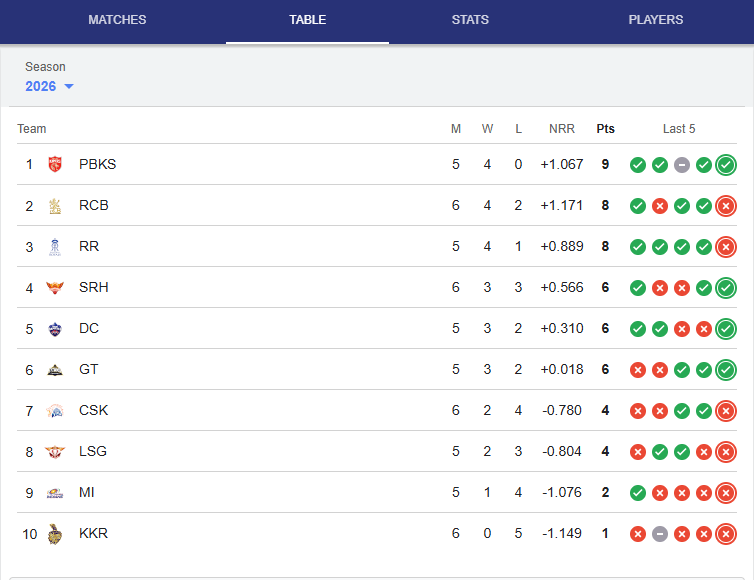Click the LSG team name
This screenshot has width=754, height=580.
point(93,451)
